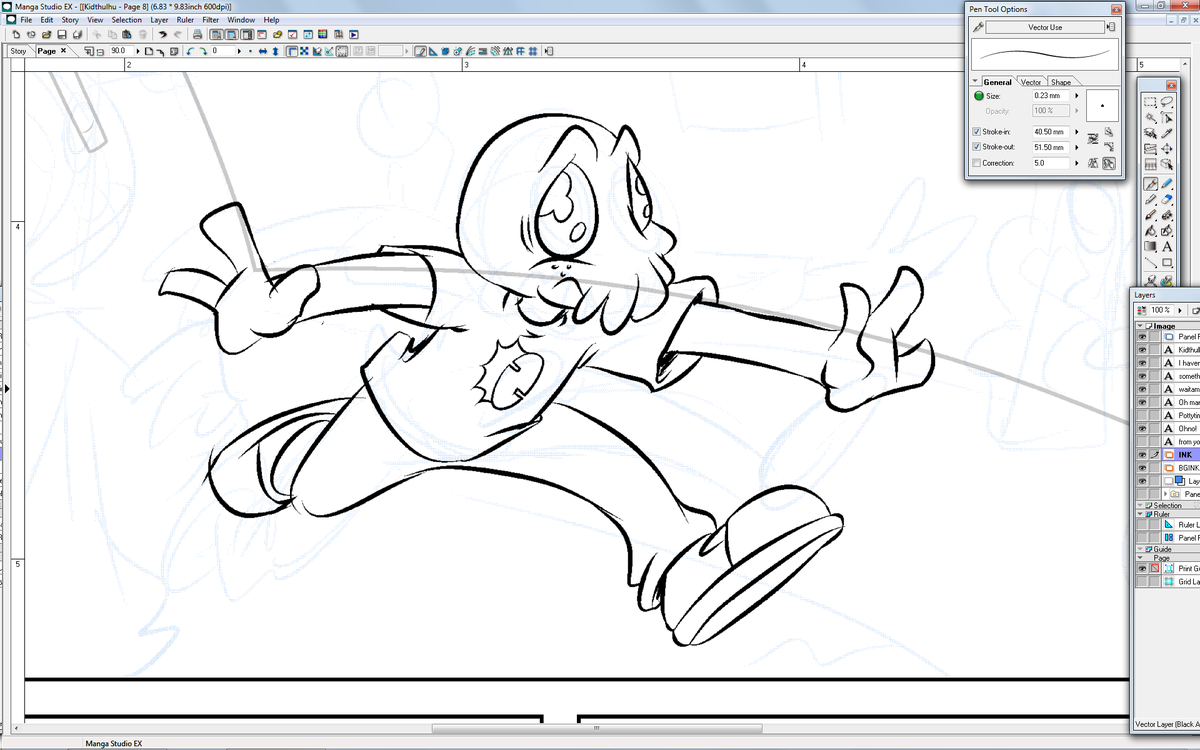The height and width of the screenshot is (750, 1200).
Task: Click the flip vertical double-arrow icon
Action: (276, 51)
